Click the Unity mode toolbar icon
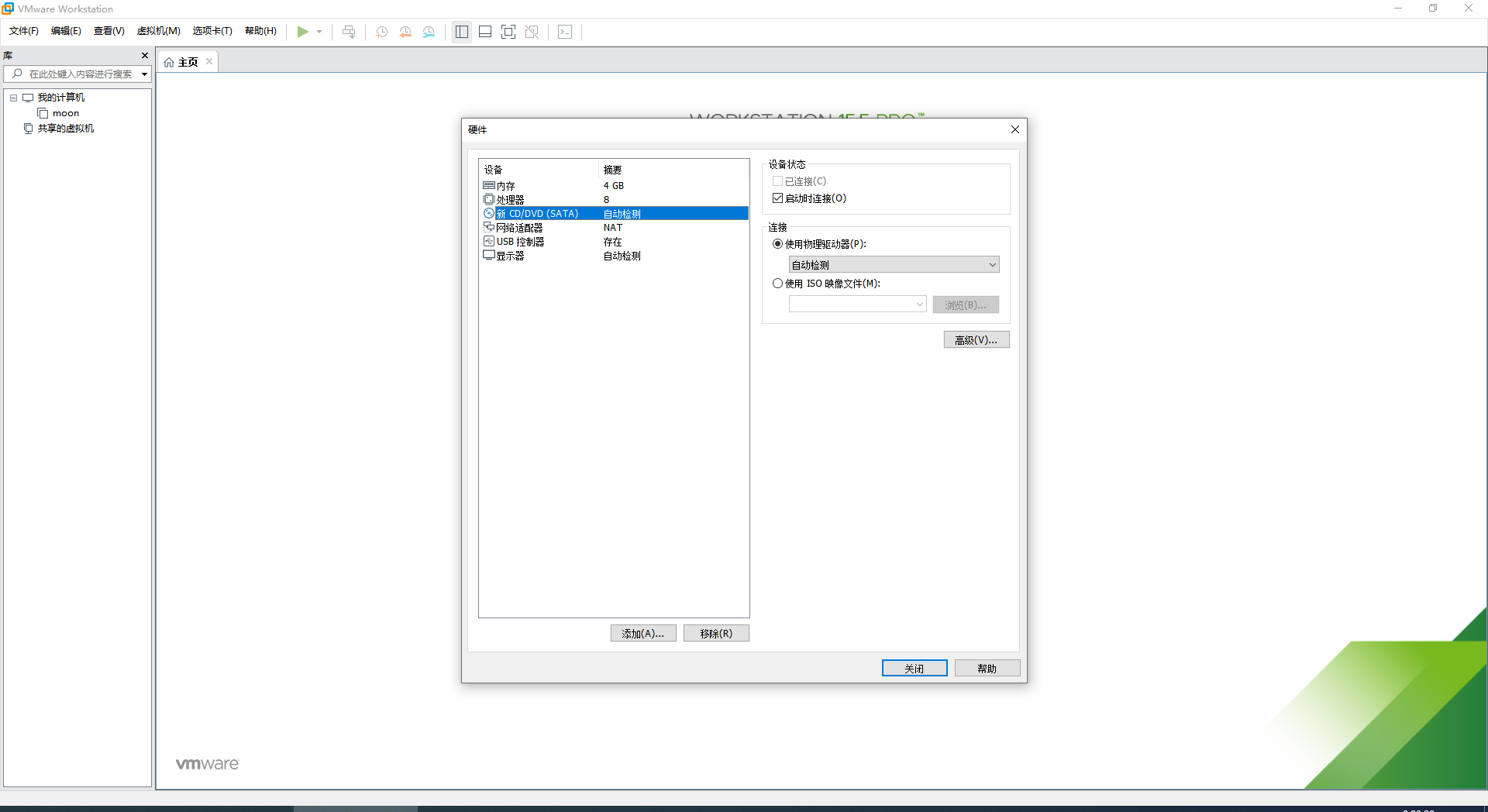 tap(532, 32)
